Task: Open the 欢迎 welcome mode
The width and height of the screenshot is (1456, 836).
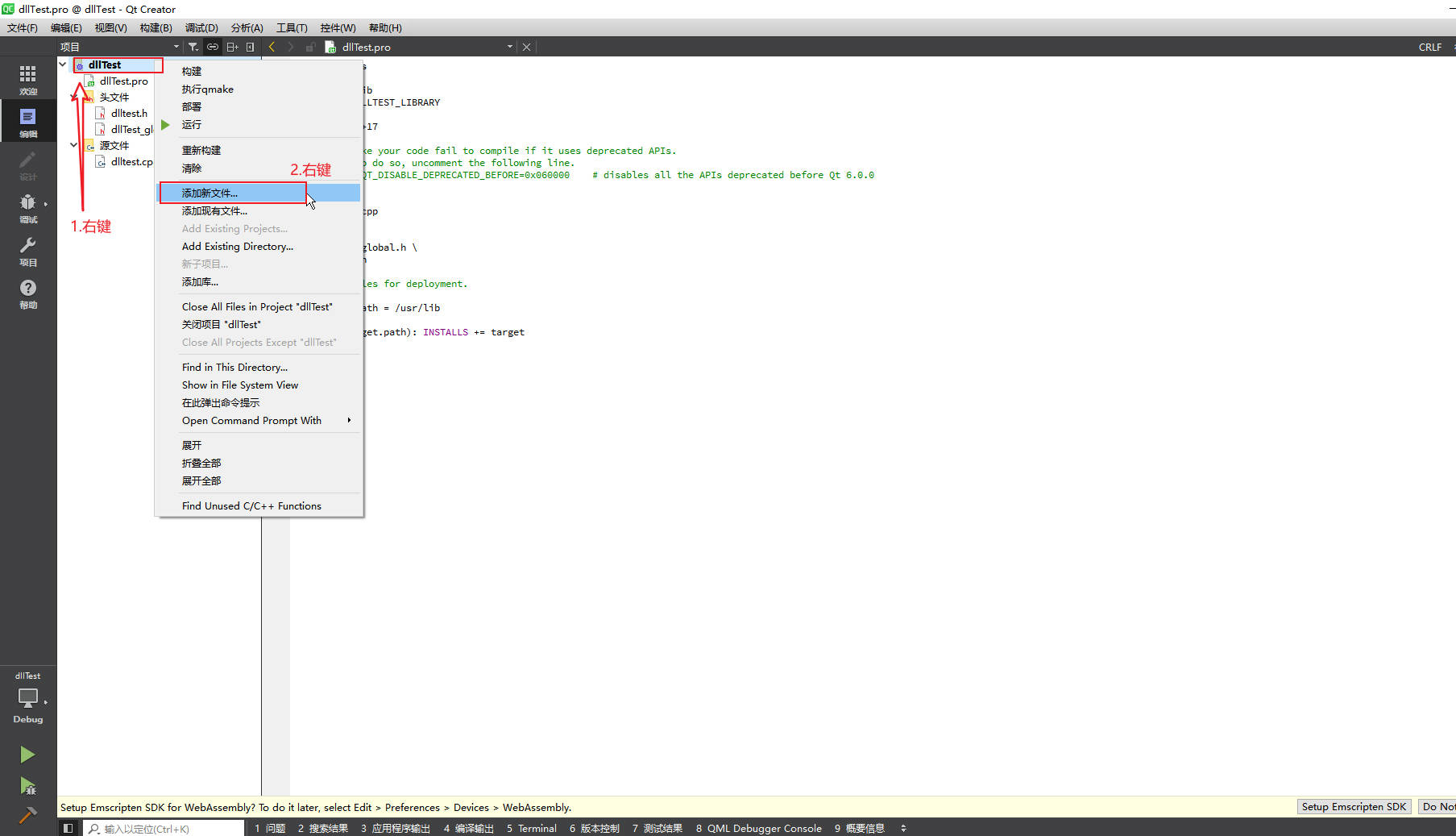Action: pos(27,79)
